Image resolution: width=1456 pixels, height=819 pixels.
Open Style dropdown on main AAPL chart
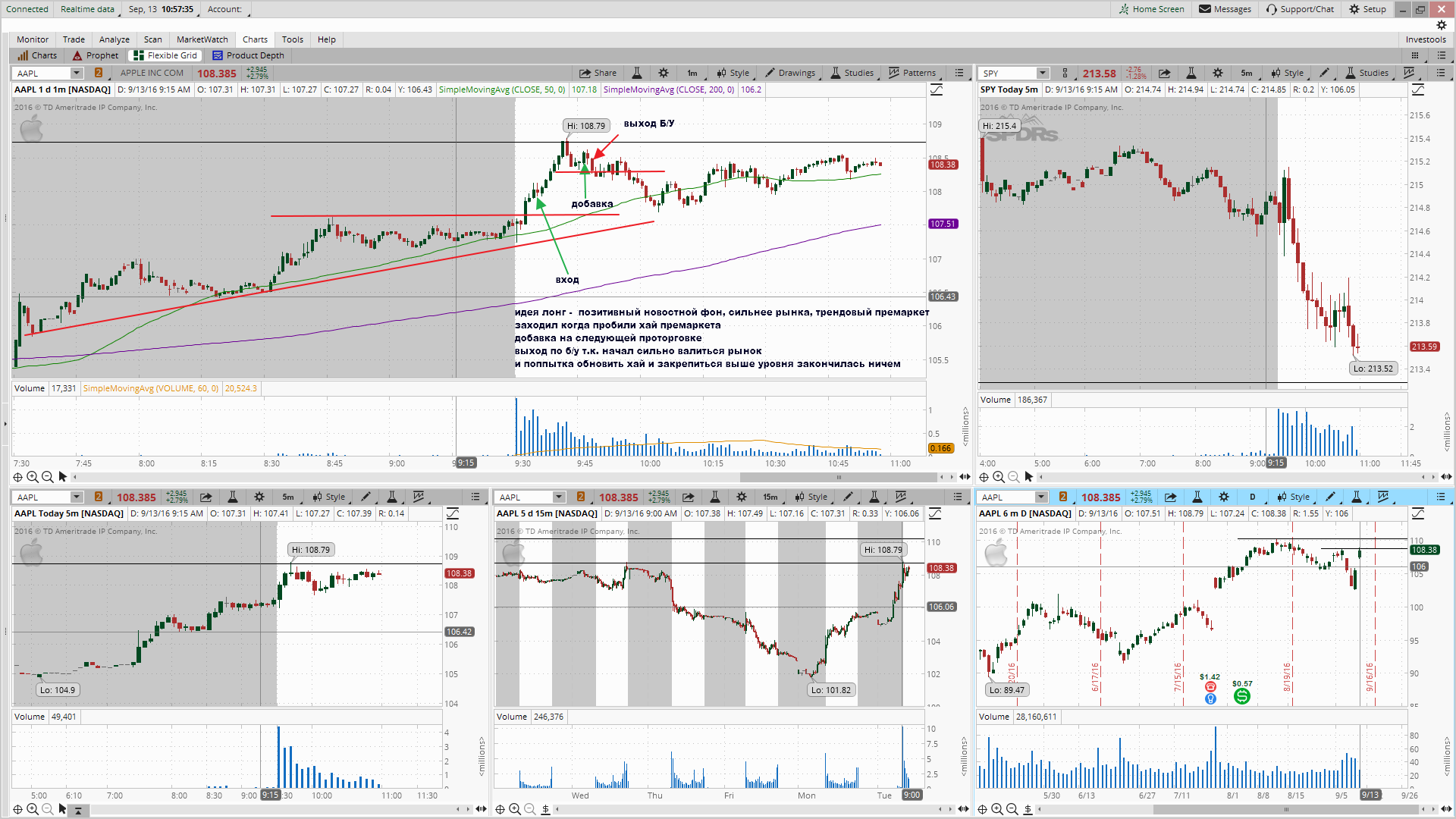(x=733, y=73)
